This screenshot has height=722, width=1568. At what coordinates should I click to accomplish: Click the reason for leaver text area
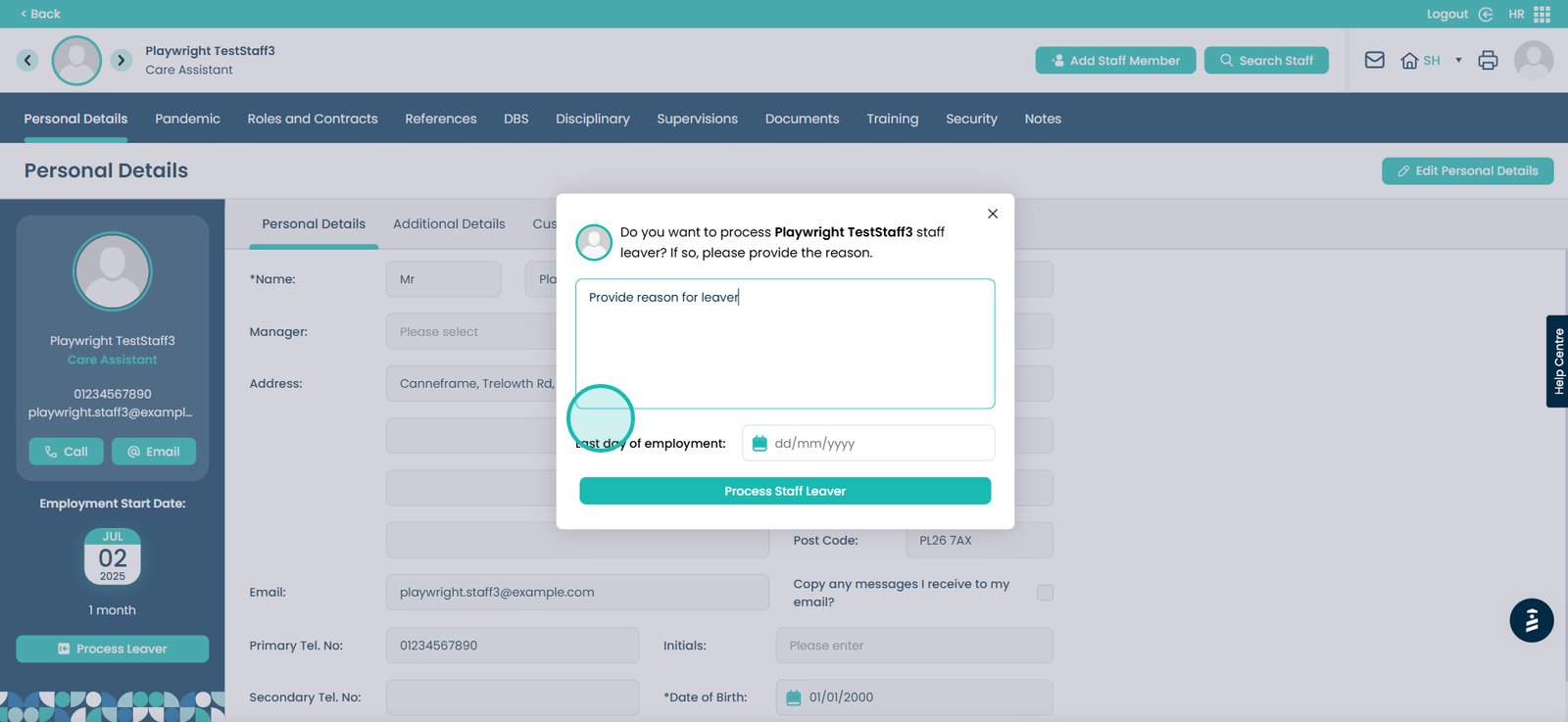tap(784, 343)
